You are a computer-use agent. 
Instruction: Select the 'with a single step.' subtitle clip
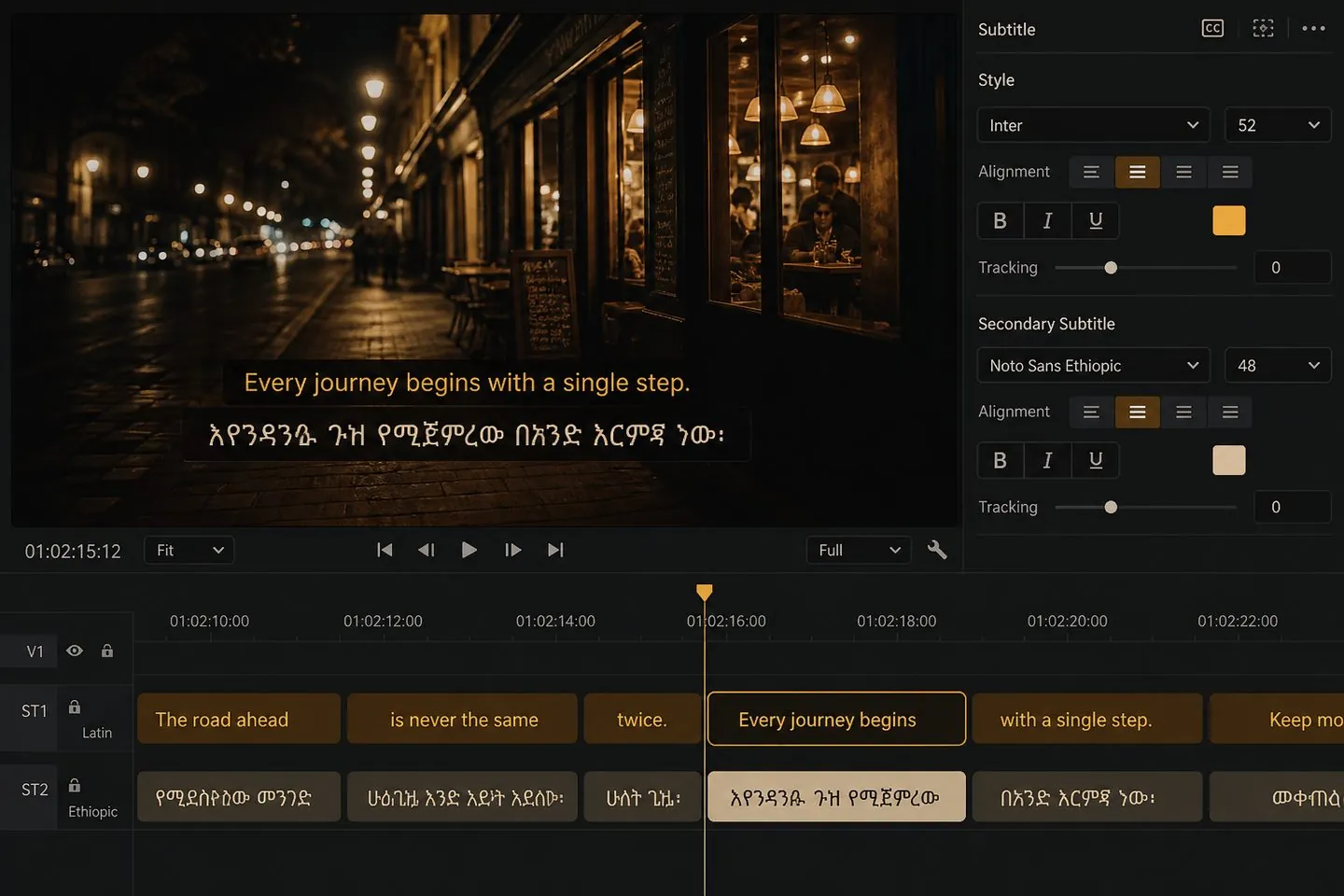[x=1087, y=719]
